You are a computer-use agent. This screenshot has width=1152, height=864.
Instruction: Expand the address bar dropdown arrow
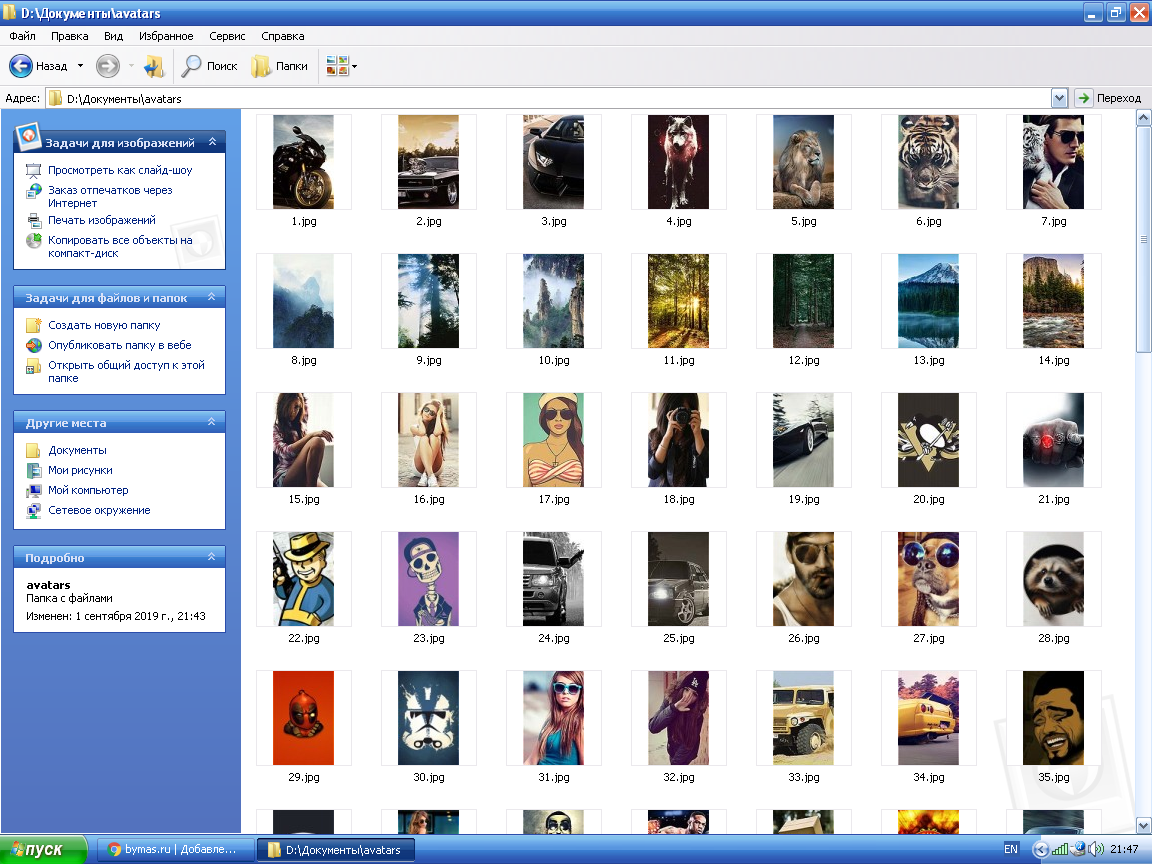[1059, 98]
